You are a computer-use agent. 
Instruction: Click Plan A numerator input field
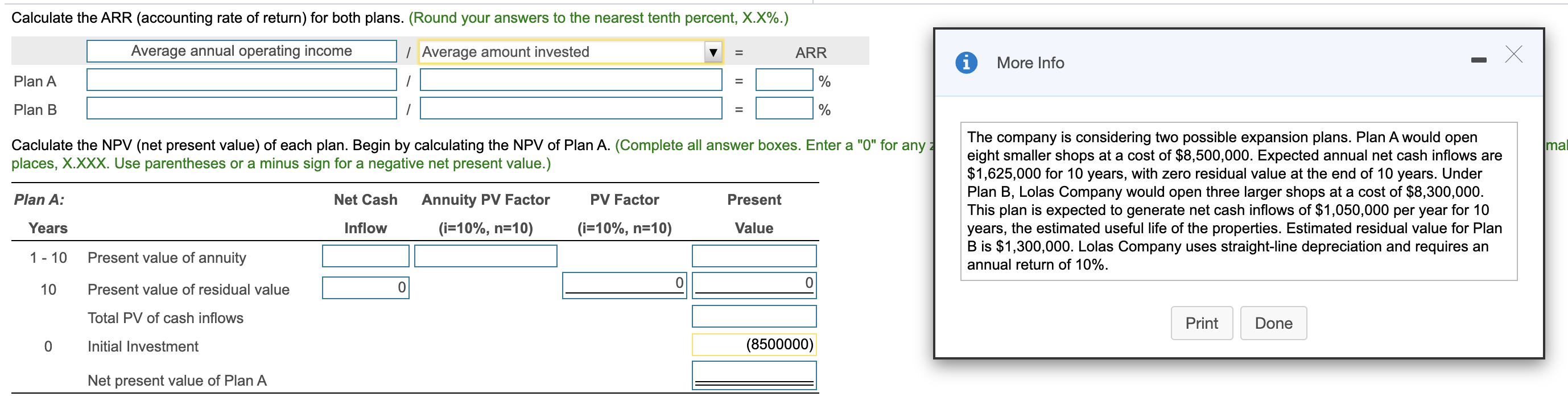point(242,80)
